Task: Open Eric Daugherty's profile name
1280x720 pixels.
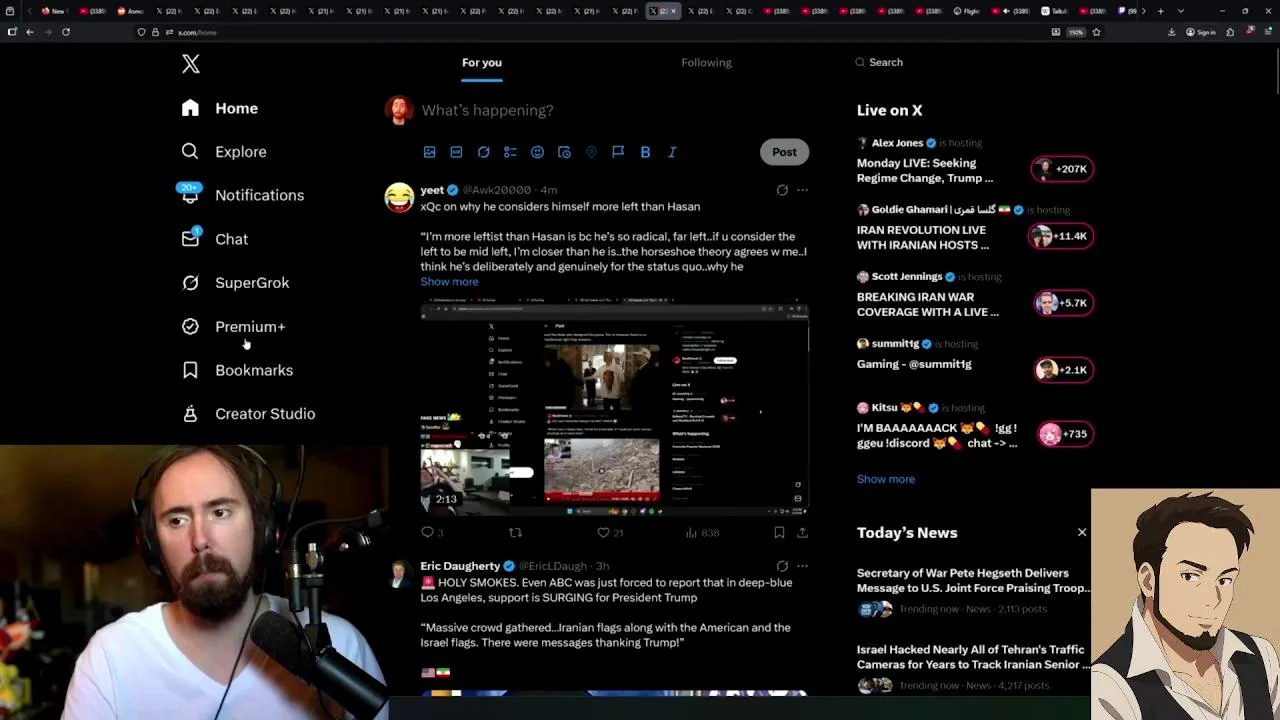Action: (x=460, y=566)
